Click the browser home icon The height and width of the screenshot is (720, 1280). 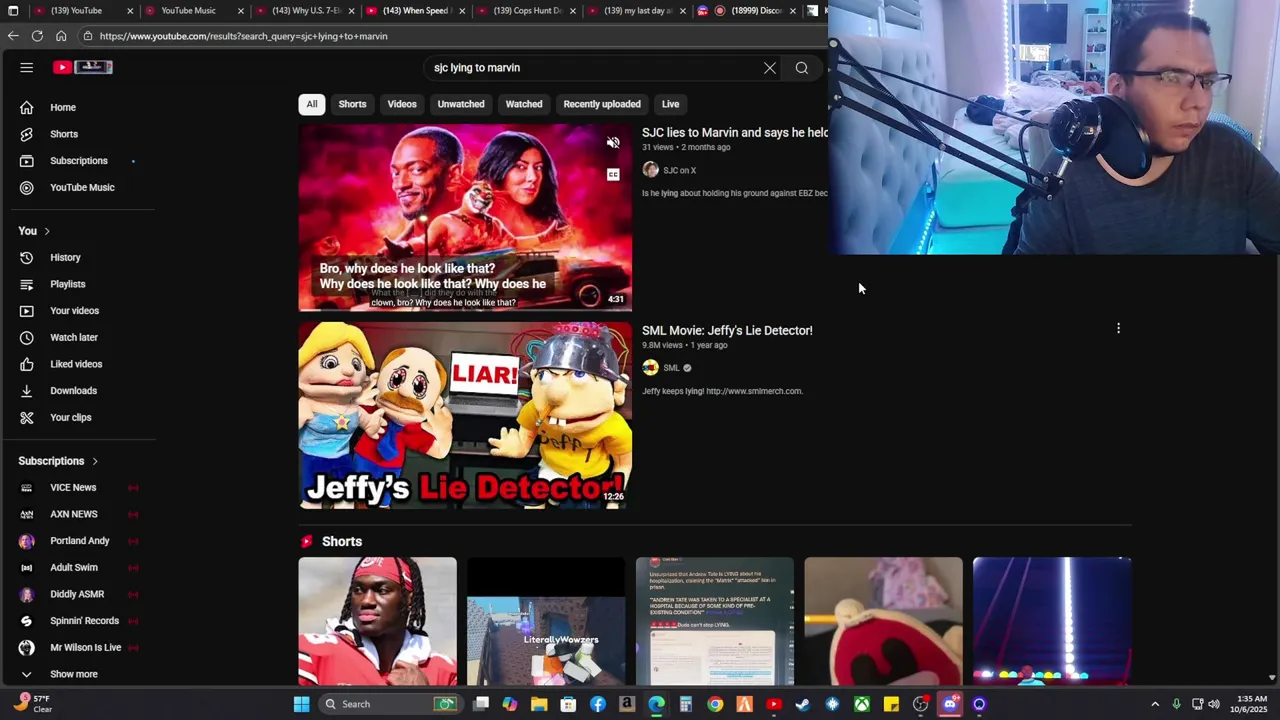pos(61,36)
